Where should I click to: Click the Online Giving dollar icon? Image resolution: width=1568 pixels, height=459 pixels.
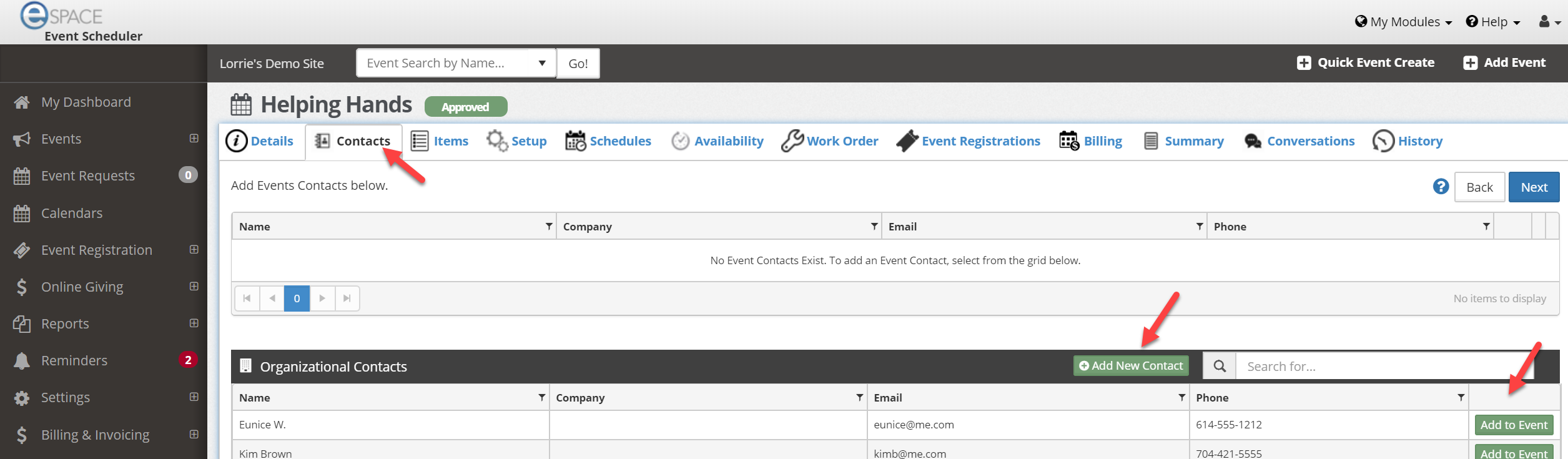tap(22, 287)
